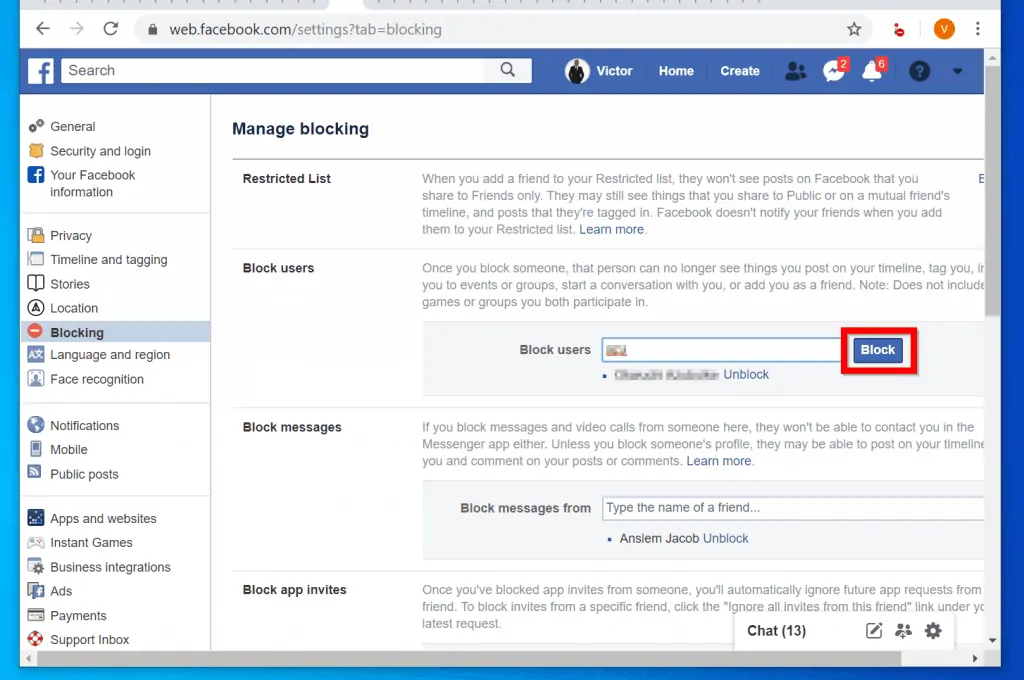This screenshot has width=1024, height=680.
Task: Click the 'Type the name of a friend' field
Action: tap(790, 508)
